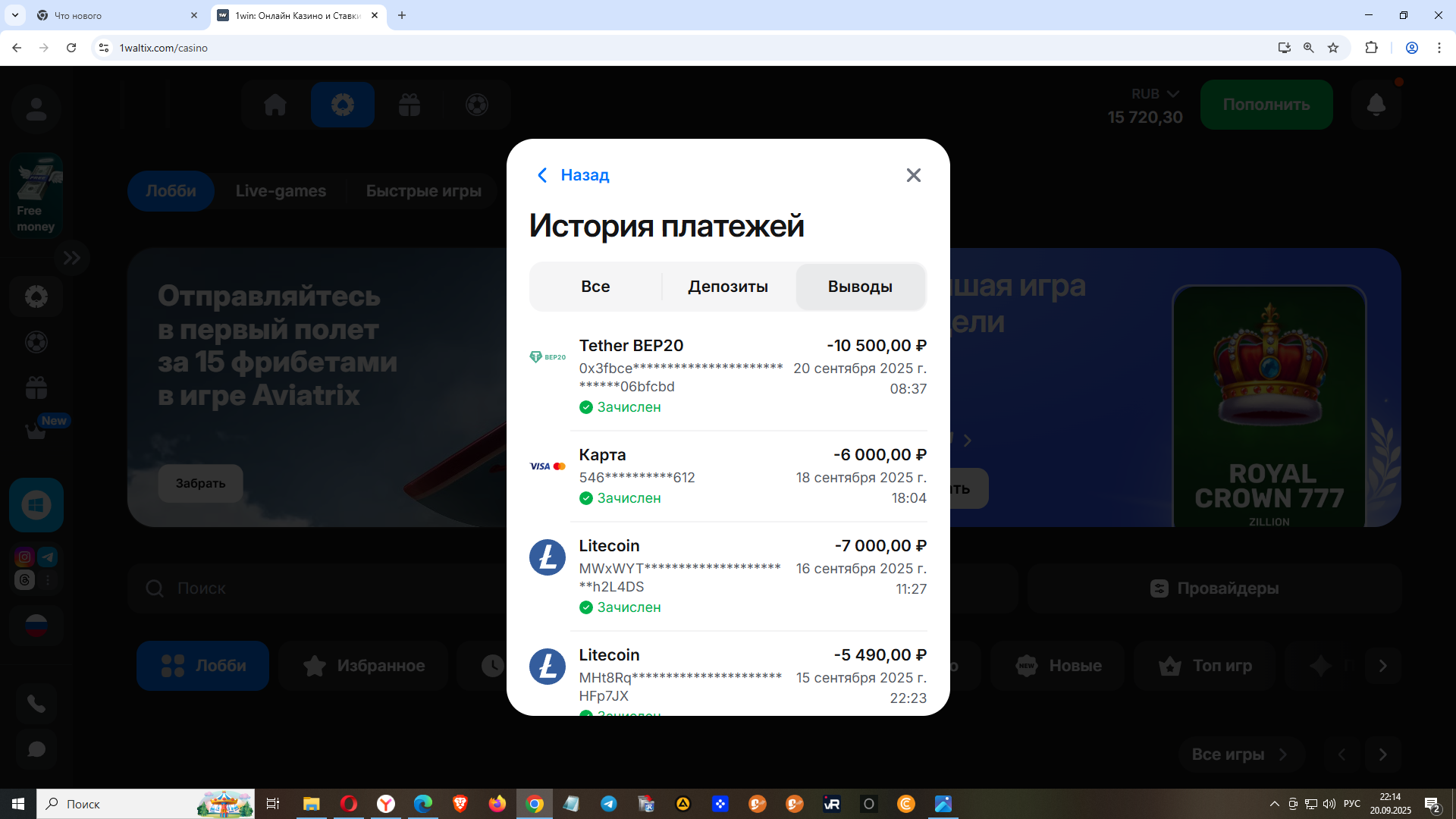Open the Telegram icon in left sidebar

point(48,557)
